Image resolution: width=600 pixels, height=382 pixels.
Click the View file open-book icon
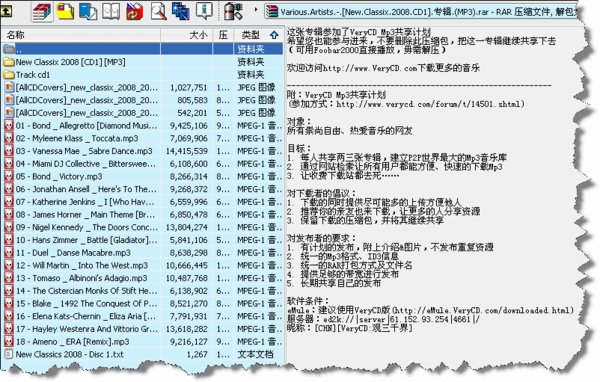pyautogui.click(x=111, y=11)
